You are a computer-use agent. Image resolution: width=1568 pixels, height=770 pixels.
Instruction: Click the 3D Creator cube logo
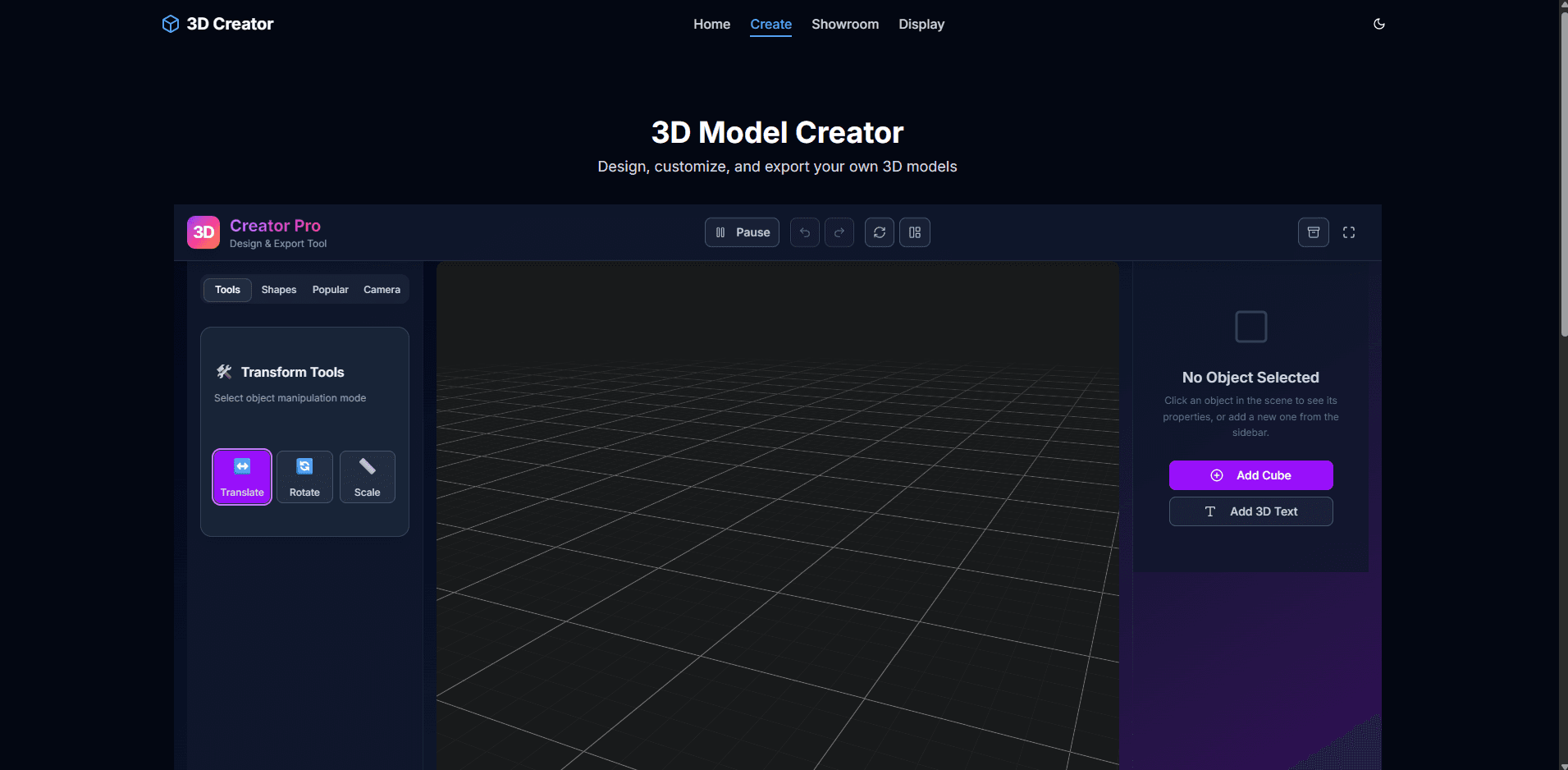click(170, 24)
